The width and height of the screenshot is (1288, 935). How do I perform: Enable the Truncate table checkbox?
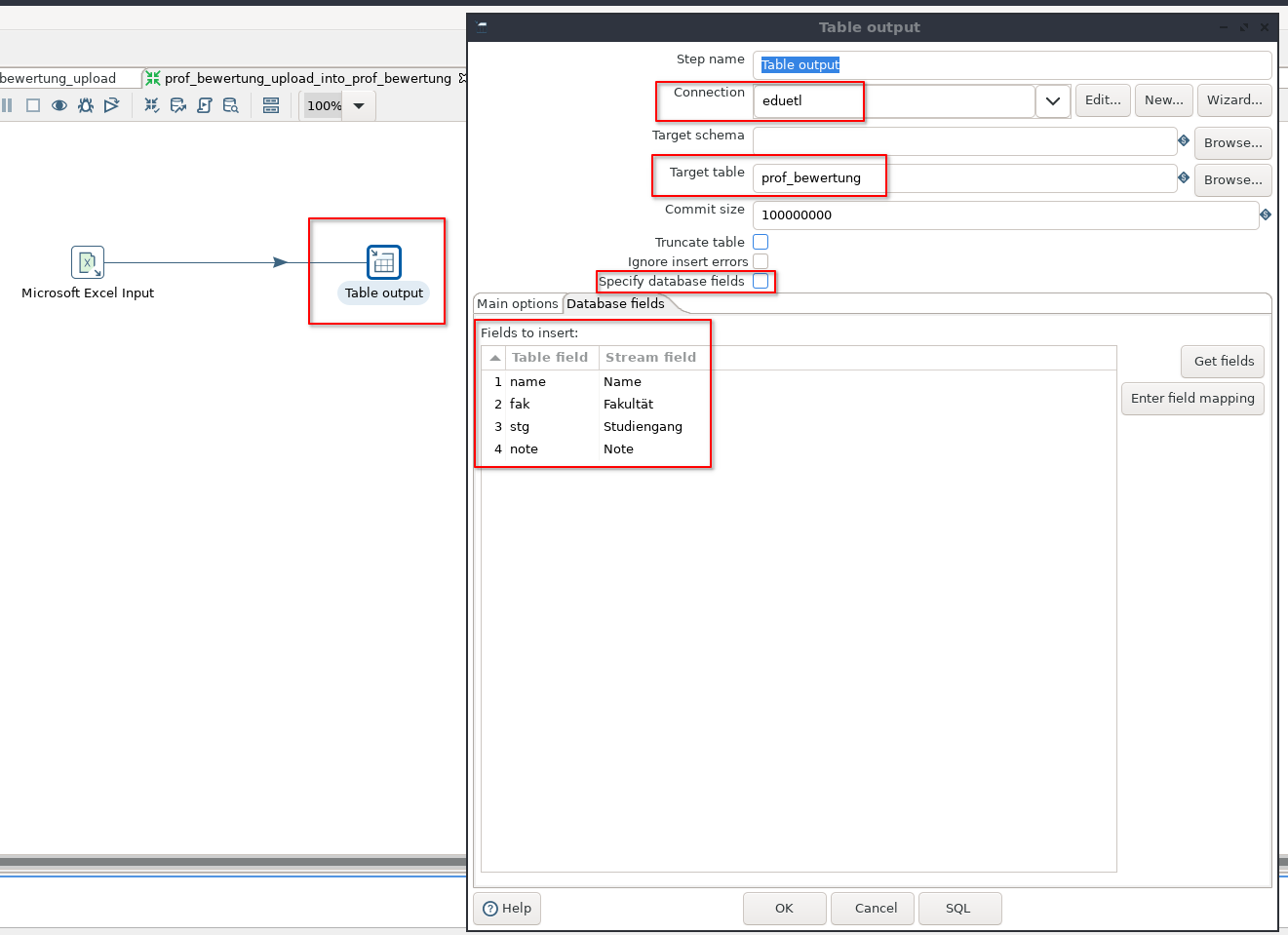pyautogui.click(x=761, y=242)
